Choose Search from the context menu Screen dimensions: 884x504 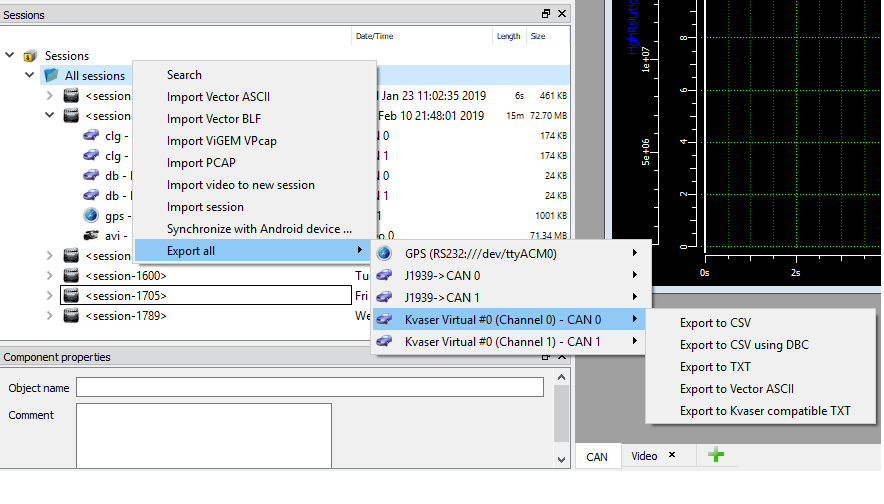coord(255,75)
